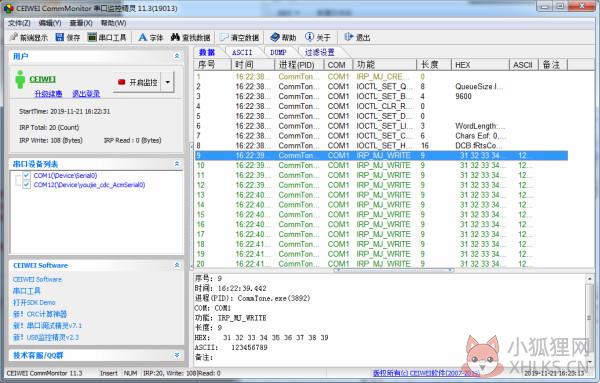Viewport: 600px width, 383px height.
Task: Select row 20 IRP_MJ_WRITE entry
Action: (381, 264)
